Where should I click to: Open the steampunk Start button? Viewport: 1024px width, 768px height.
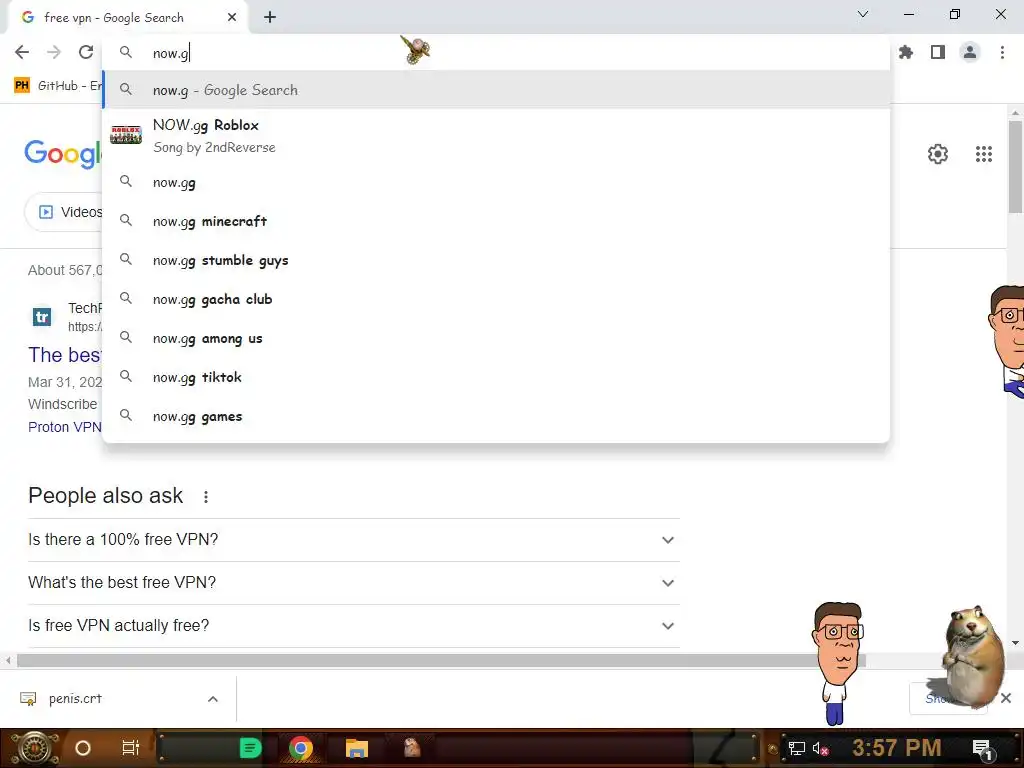point(34,748)
